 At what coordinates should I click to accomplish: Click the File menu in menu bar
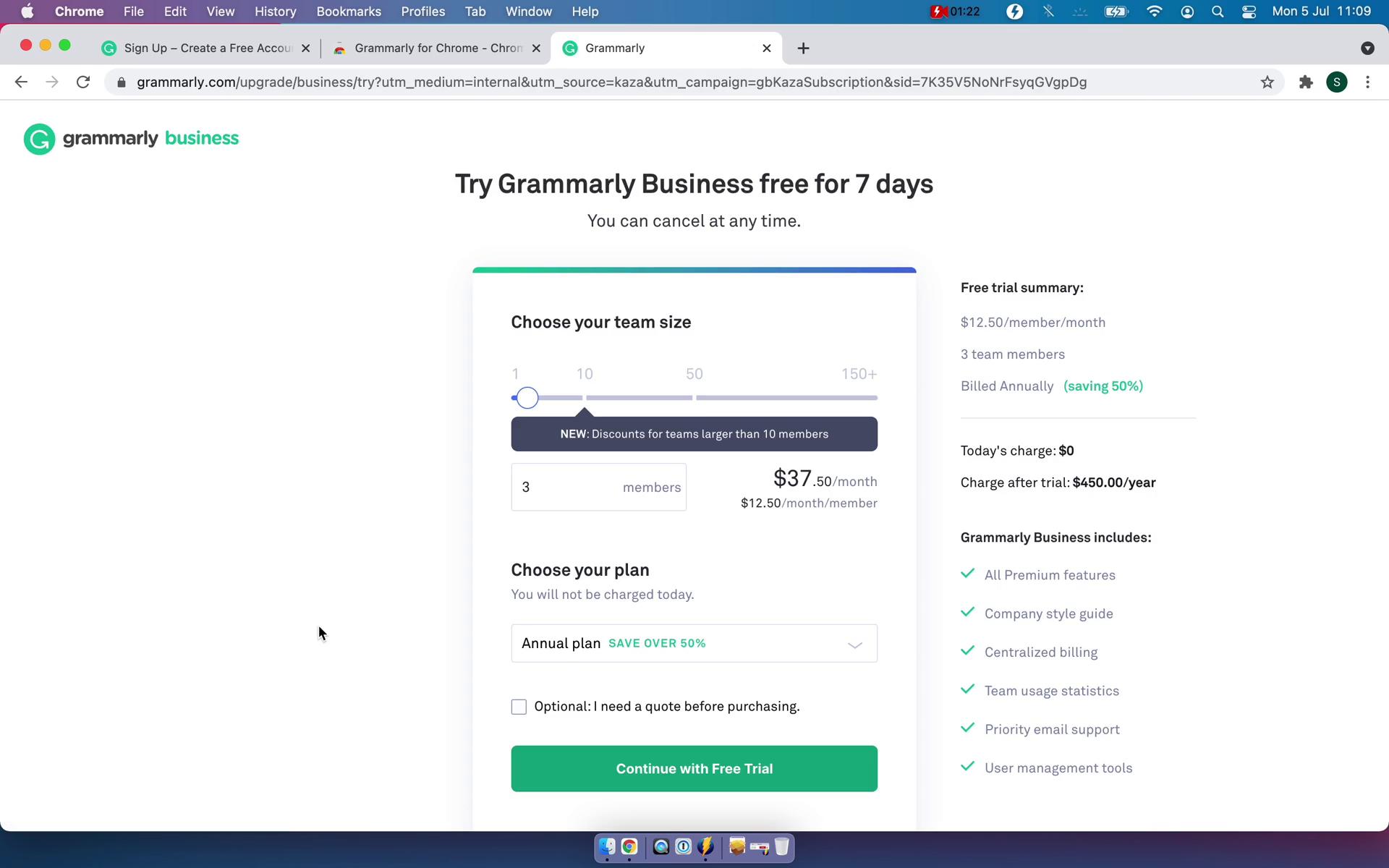point(133,11)
